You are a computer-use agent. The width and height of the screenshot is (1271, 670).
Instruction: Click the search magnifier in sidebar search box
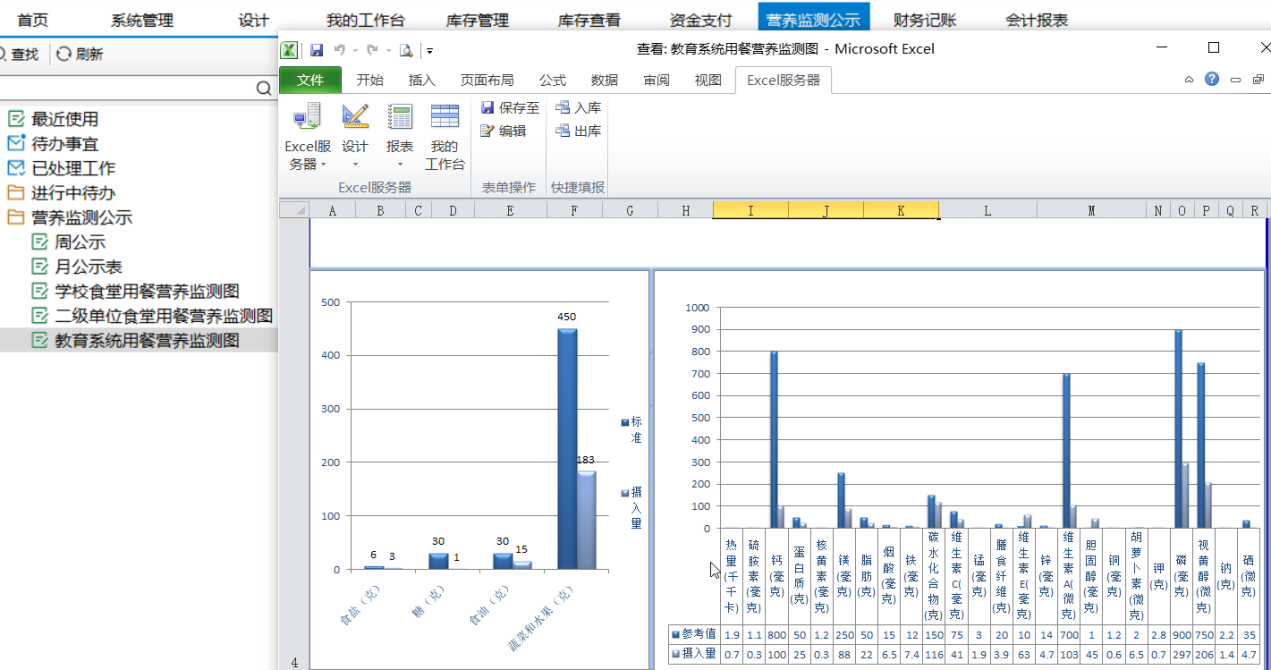263,88
